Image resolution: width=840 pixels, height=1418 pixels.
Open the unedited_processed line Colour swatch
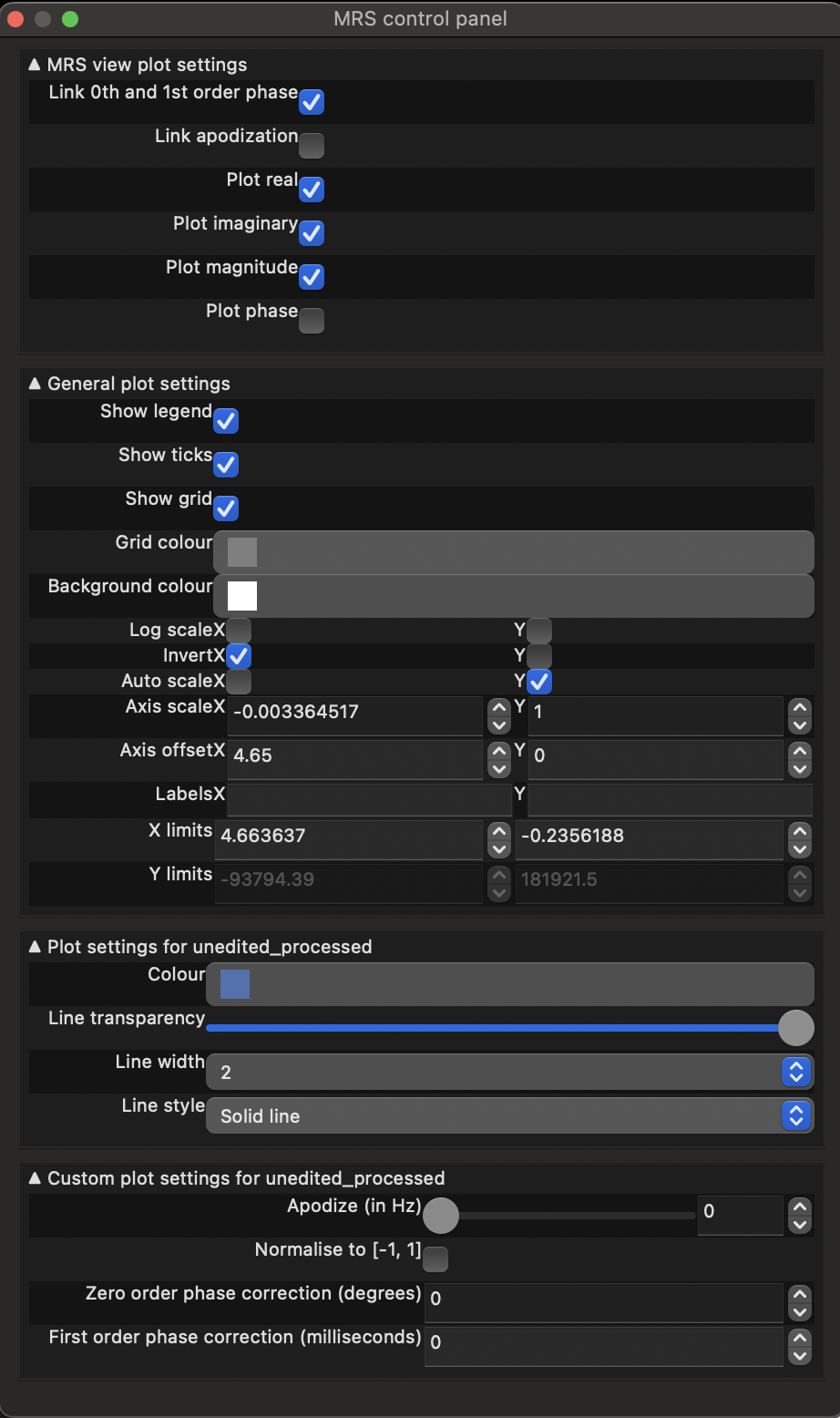[x=235, y=984]
